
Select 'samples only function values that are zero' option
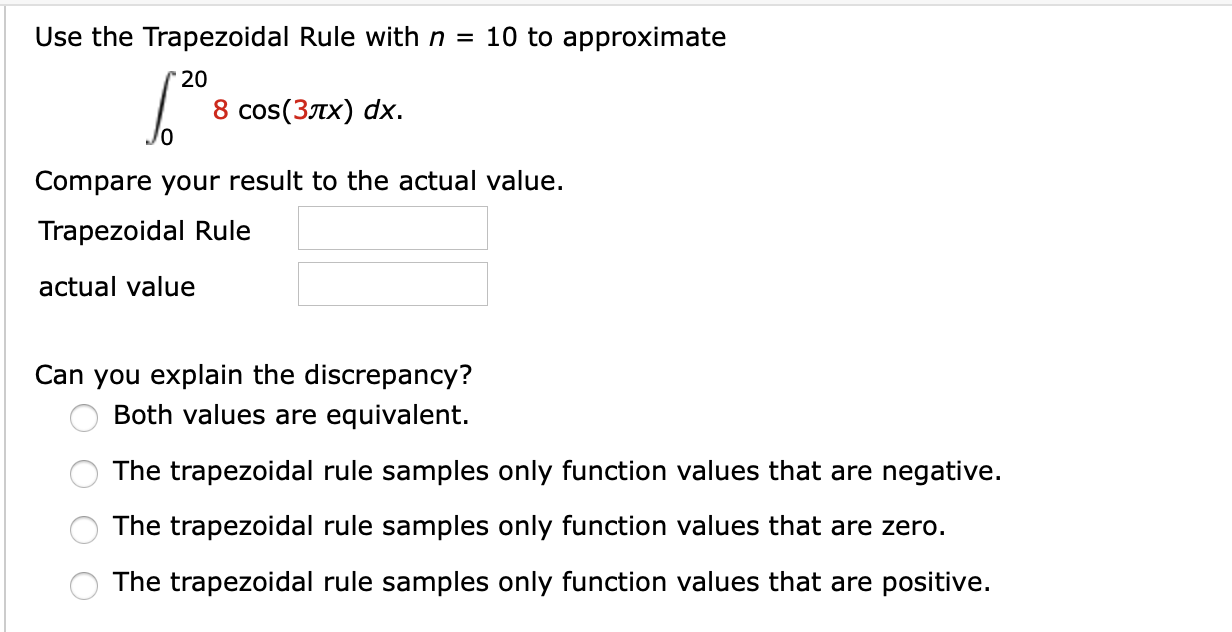click(x=84, y=531)
